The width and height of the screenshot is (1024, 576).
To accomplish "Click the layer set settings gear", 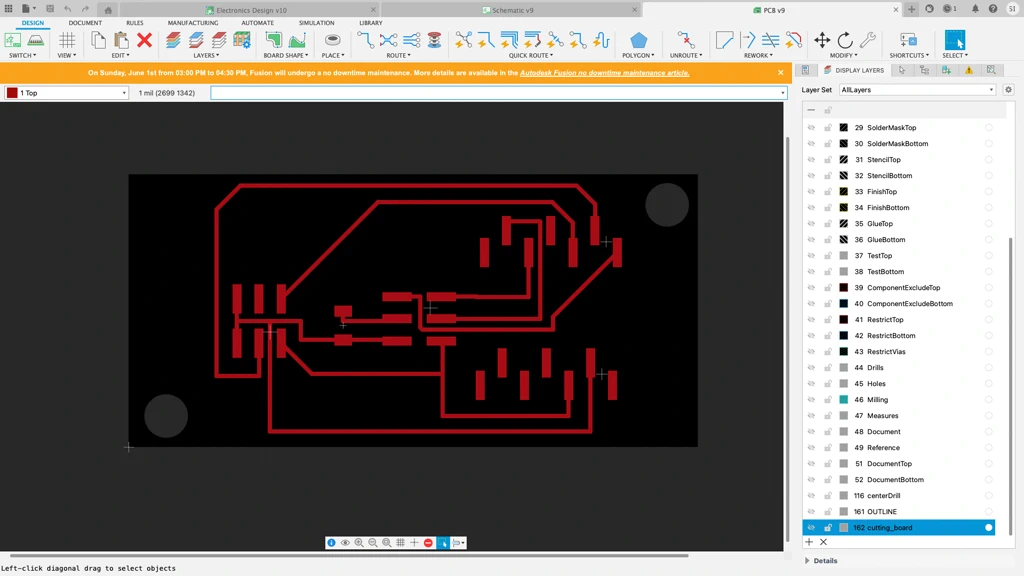I will click(1008, 89).
